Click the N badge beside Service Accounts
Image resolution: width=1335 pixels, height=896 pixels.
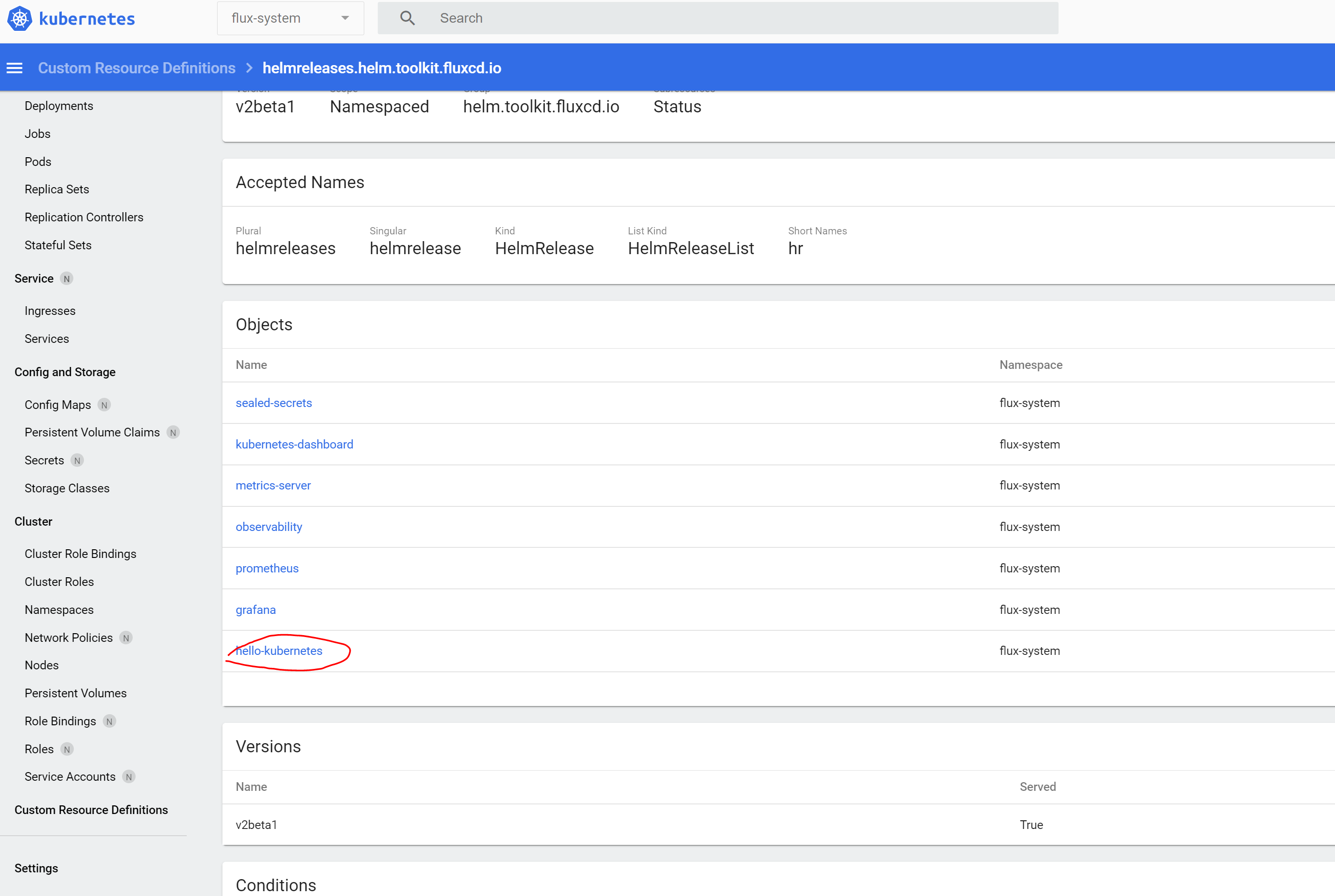coord(129,777)
